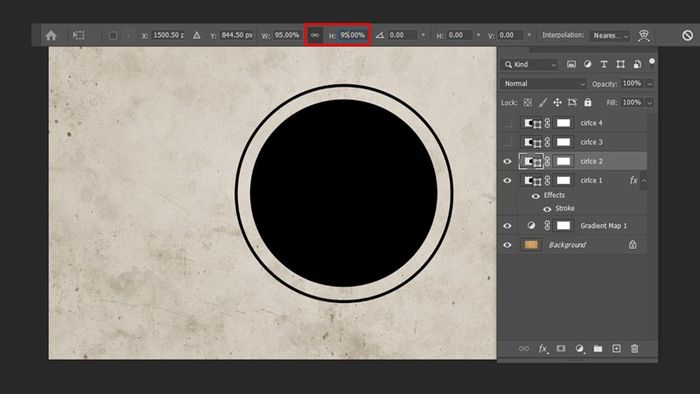Click the cirlce 1 fx effects icon

[633, 180]
